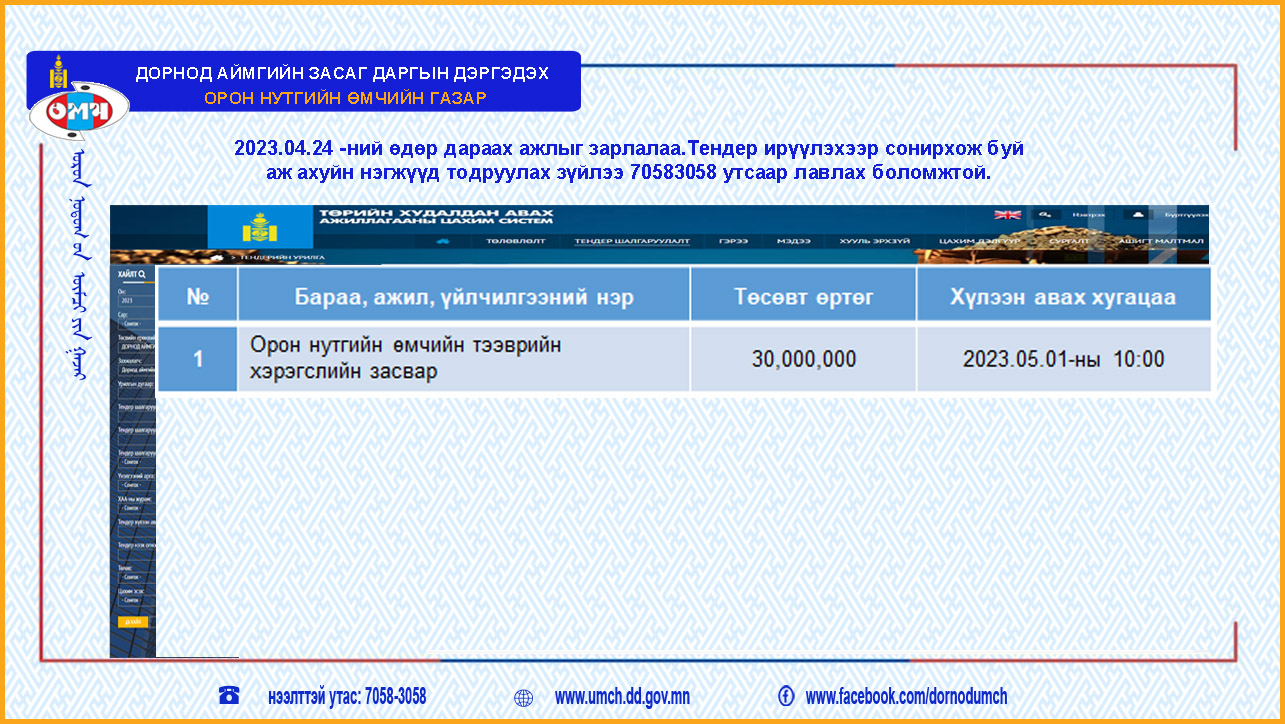Click the Facebook icon in the footer
This screenshot has height=724, width=1285.
pos(786,696)
